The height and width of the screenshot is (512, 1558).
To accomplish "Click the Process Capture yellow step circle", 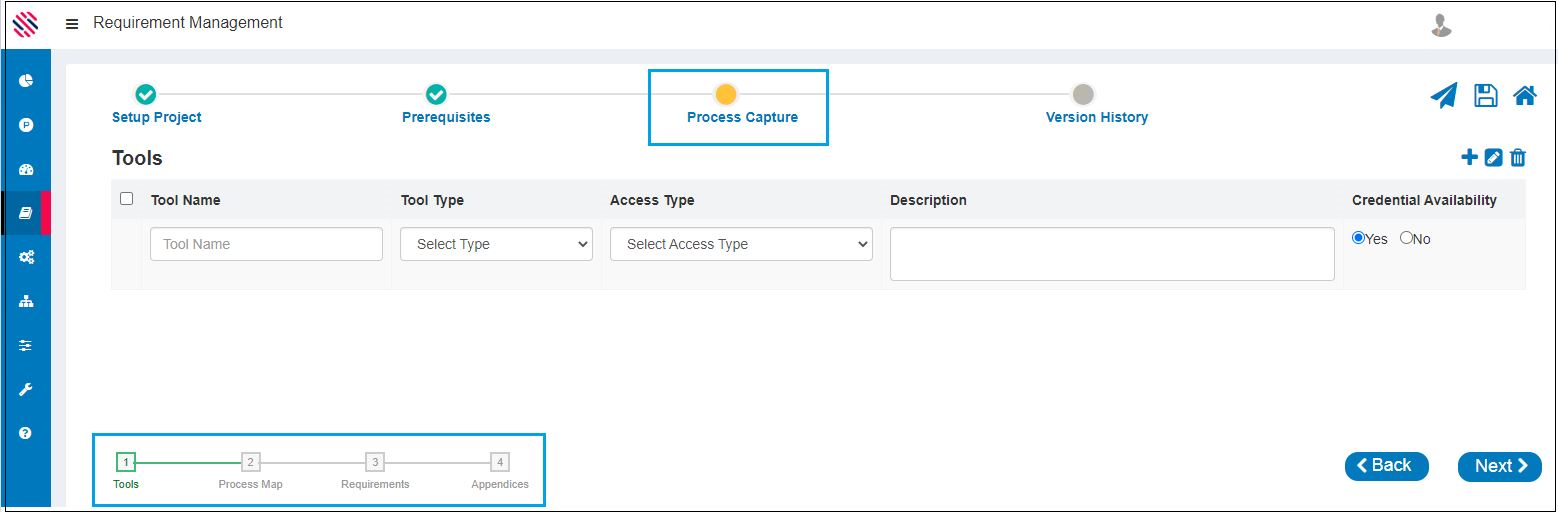I will [726, 95].
